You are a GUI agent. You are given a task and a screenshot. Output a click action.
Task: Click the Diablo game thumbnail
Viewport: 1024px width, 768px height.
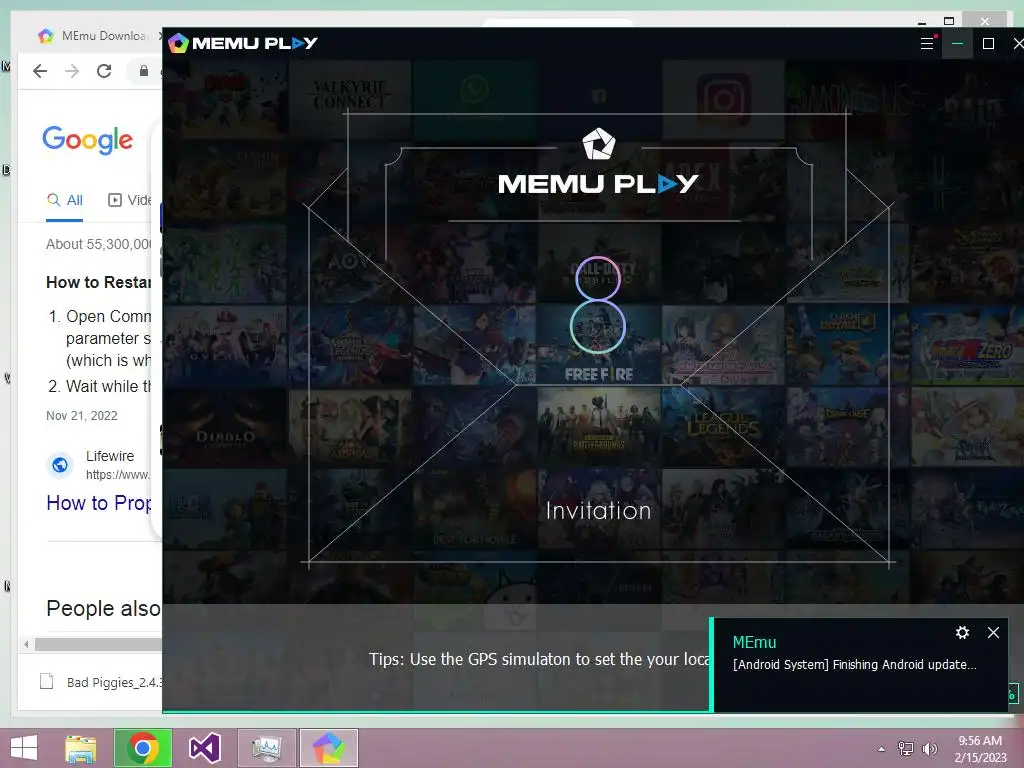pos(225,426)
